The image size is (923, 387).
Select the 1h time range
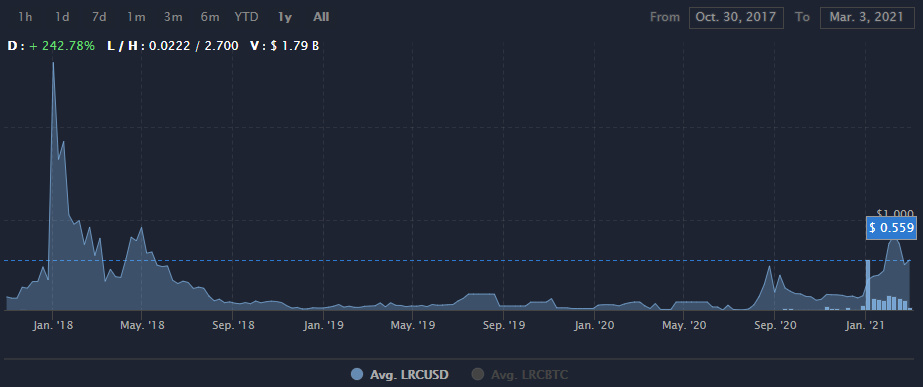pos(25,17)
